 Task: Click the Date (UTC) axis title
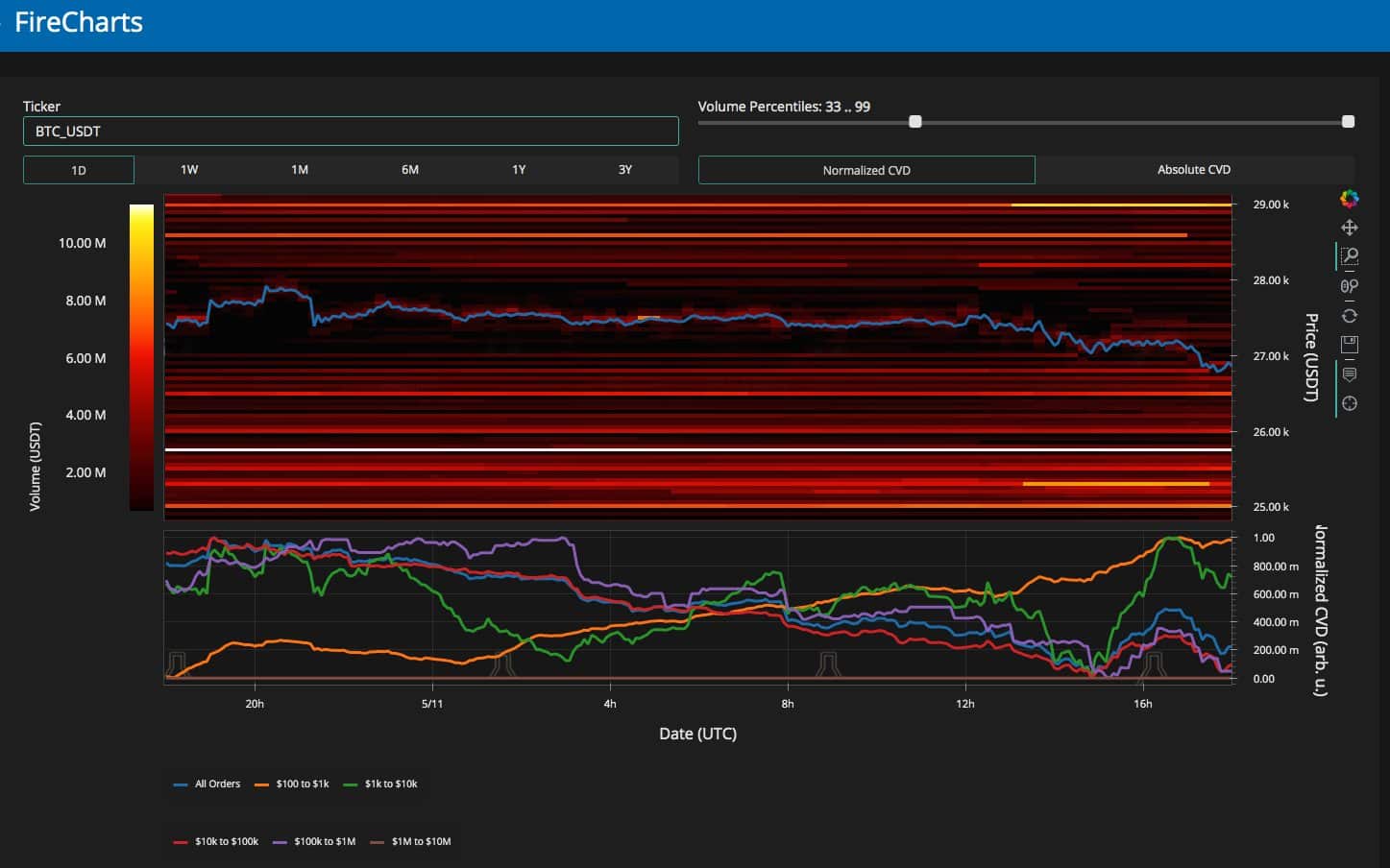(x=698, y=734)
